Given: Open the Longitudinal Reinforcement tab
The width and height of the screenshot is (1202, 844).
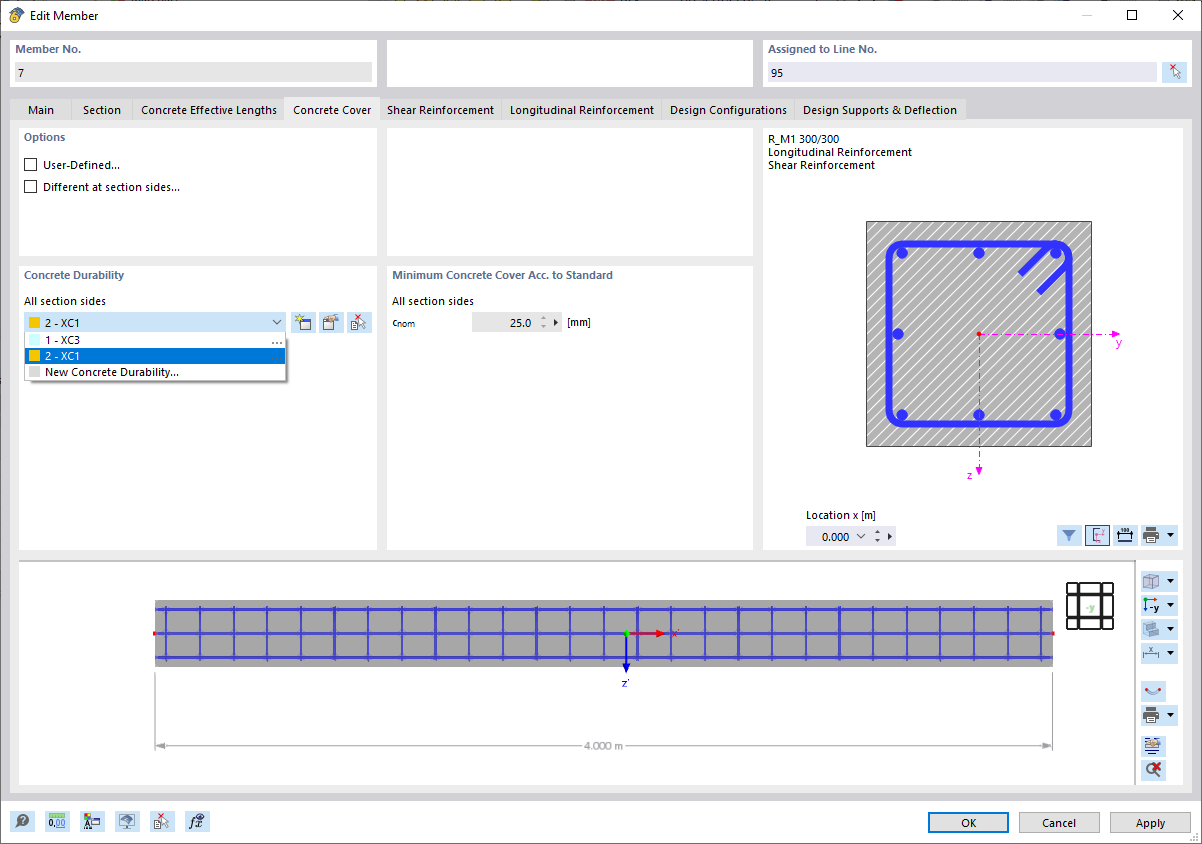Looking at the screenshot, I should (x=582, y=110).
